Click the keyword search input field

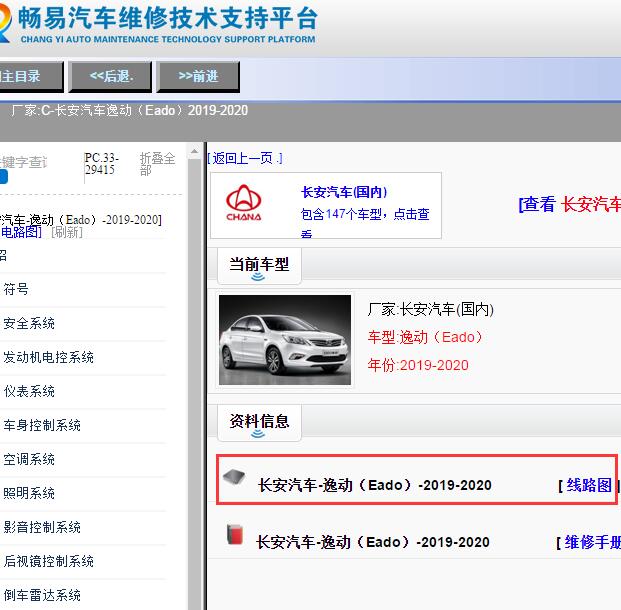[x=24, y=162]
